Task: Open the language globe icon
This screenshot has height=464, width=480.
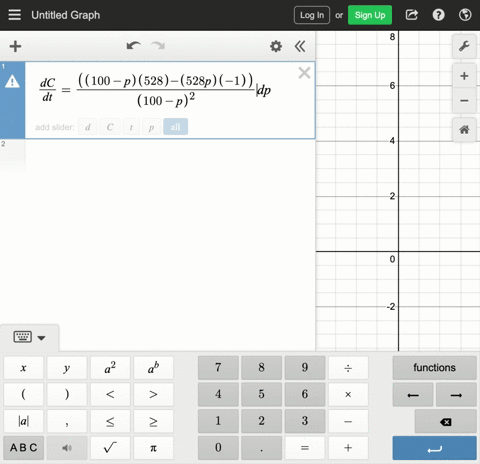Action: coord(465,15)
